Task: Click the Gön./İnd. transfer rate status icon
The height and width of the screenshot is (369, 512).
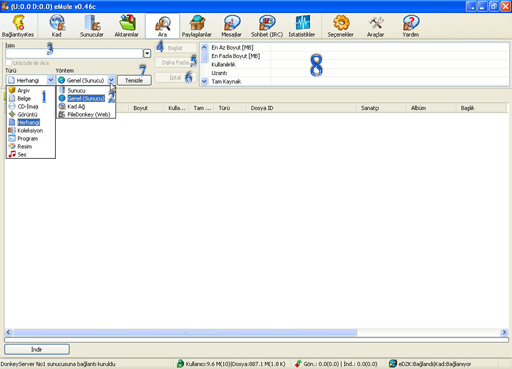Action: pyautogui.click(x=298, y=364)
